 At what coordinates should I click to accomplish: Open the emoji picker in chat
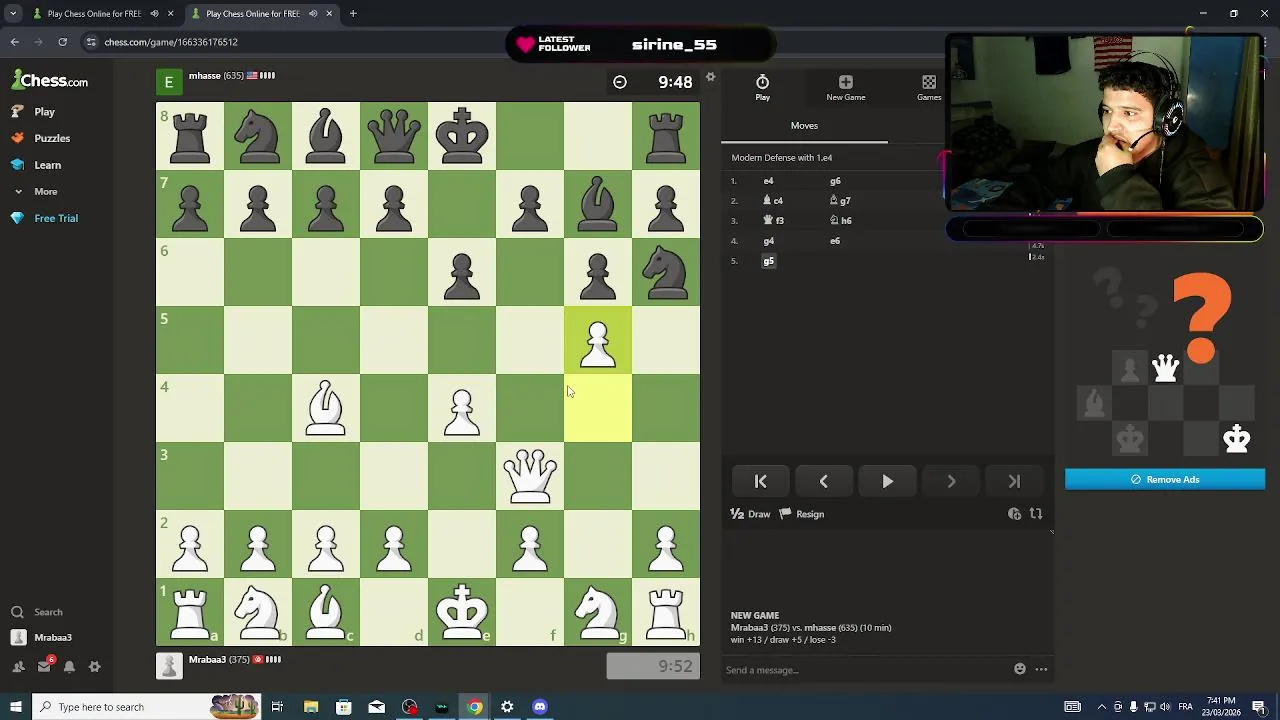[x=1020, y=669]
